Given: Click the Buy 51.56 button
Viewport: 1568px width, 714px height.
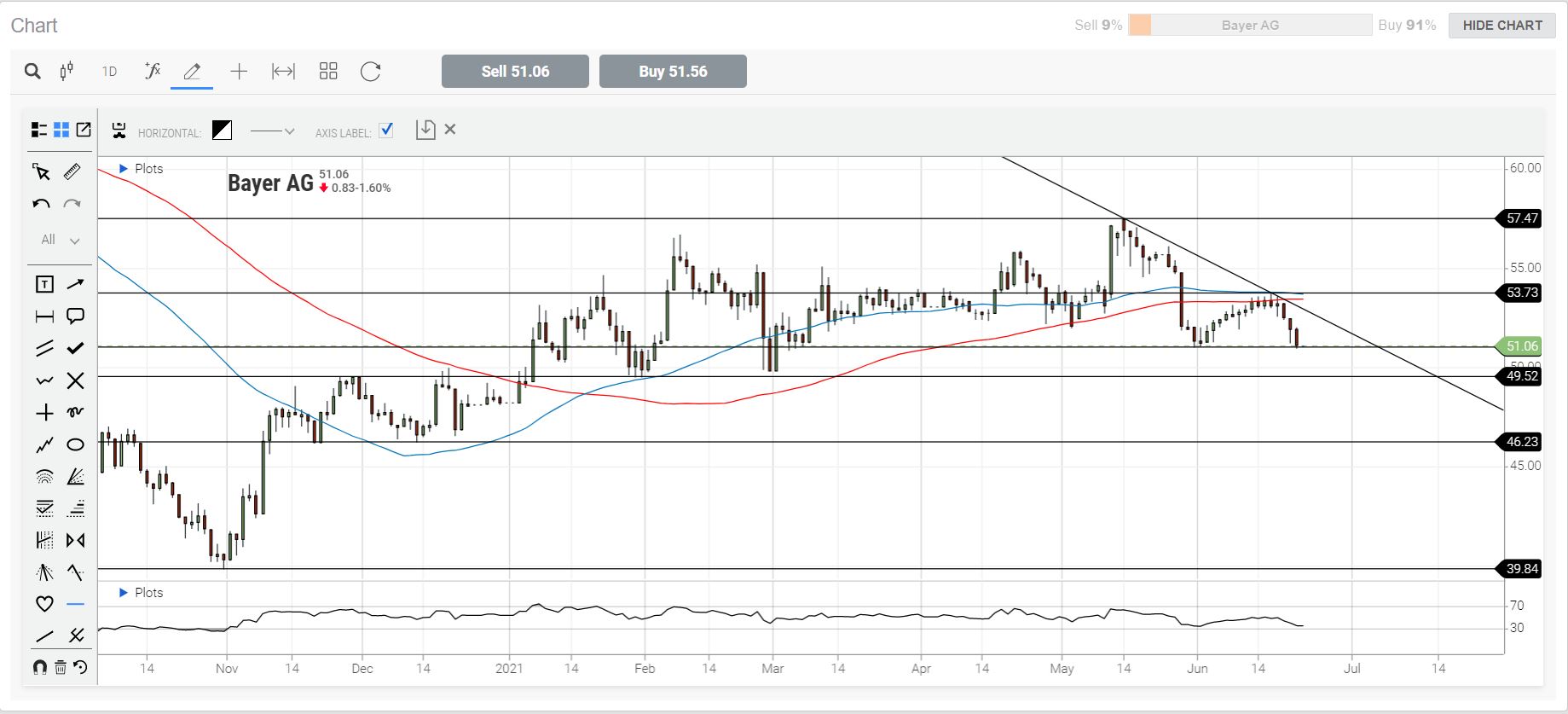Looking at the screenshot, I should coord(673,72).
